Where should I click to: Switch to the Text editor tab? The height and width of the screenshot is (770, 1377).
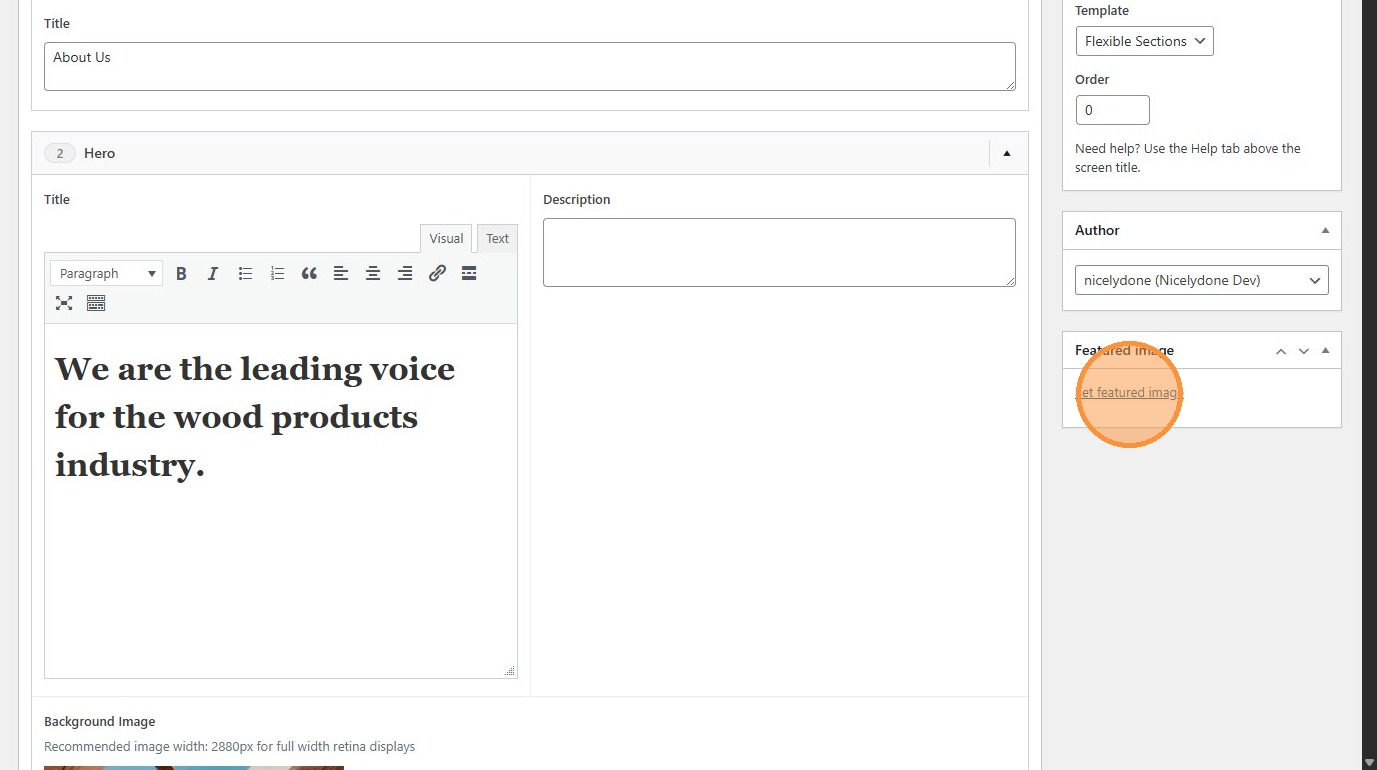pyautogui.click(x=498, y=238)
